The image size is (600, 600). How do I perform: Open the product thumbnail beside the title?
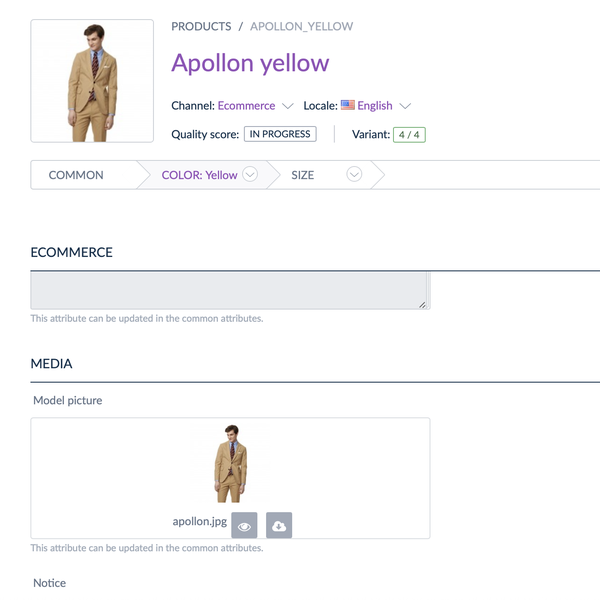[x=92, y=81]
